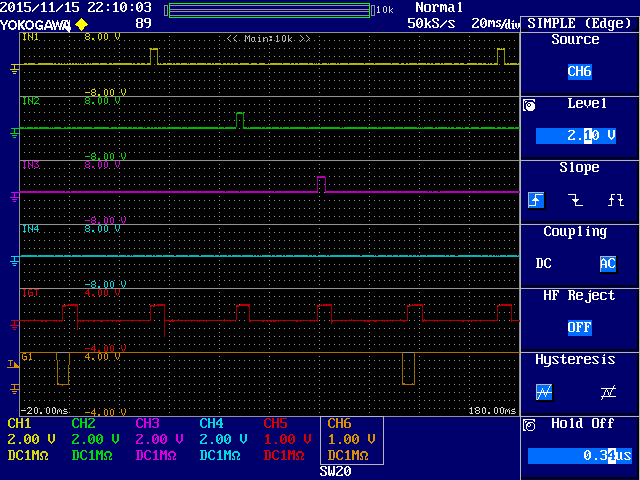
Task: Click the IN2 waveform label
Action: 31,101
